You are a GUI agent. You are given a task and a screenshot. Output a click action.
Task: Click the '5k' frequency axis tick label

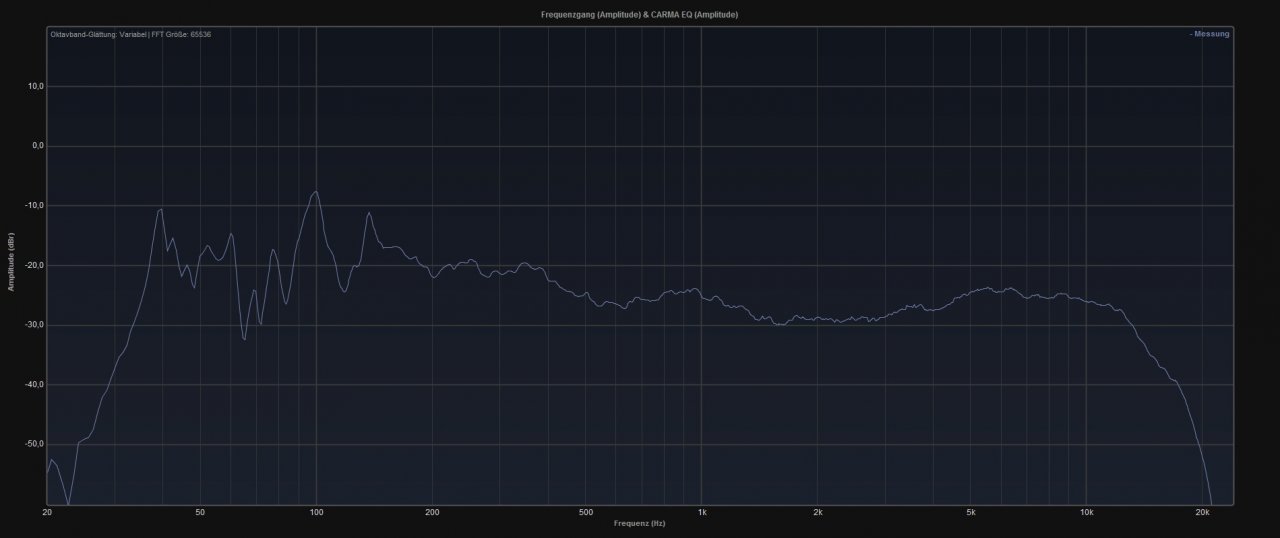coord(970,513)
